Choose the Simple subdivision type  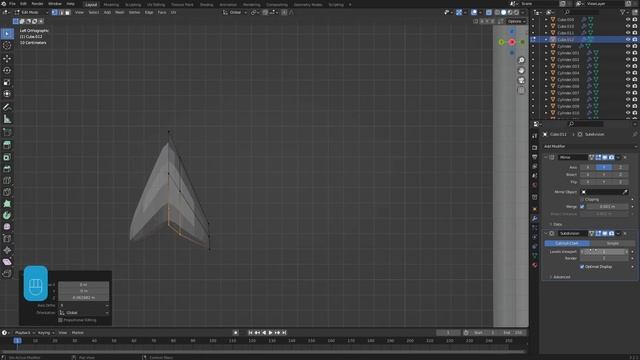point(612,243)
